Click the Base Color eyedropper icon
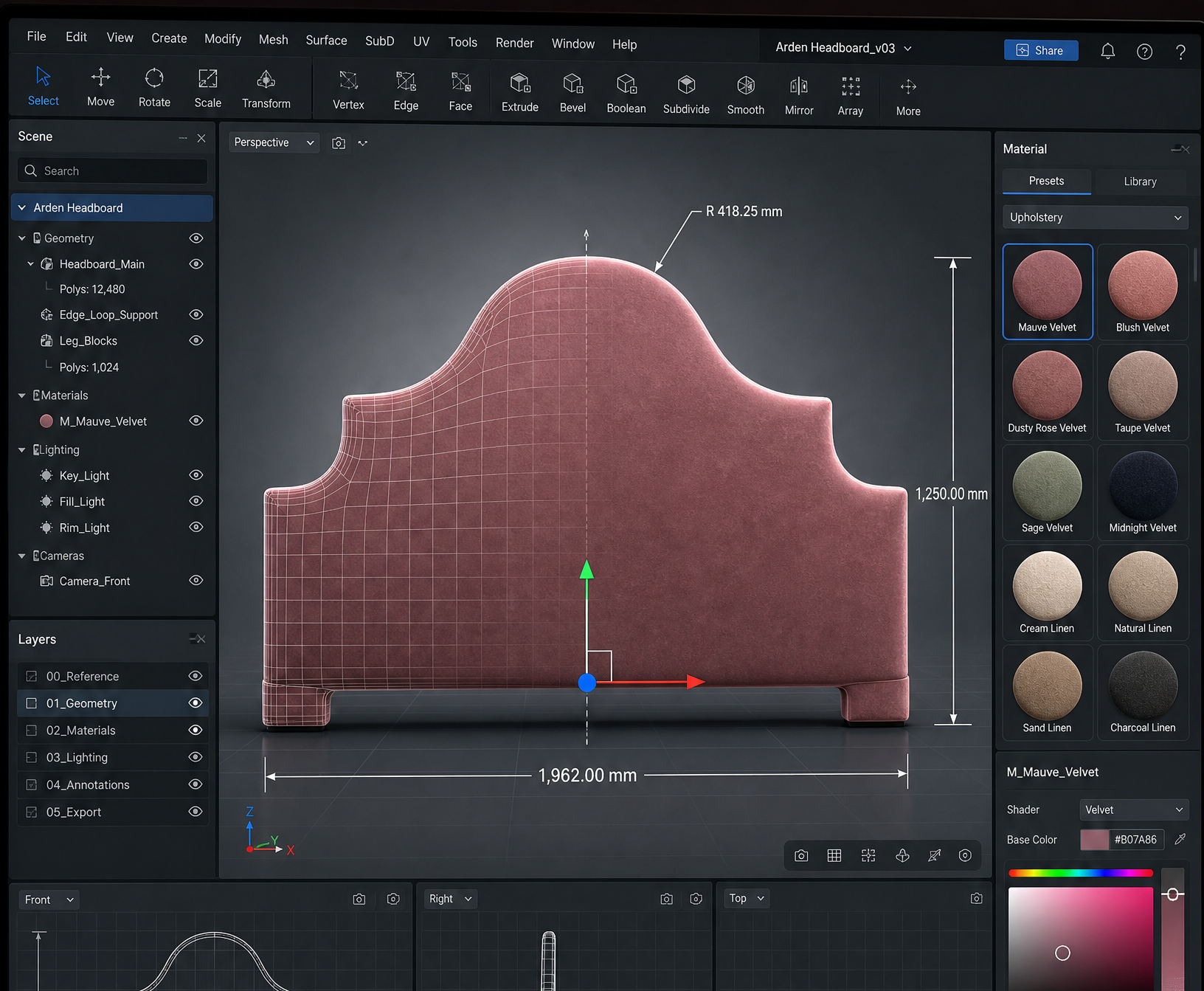 click(x=1180, y=839)
